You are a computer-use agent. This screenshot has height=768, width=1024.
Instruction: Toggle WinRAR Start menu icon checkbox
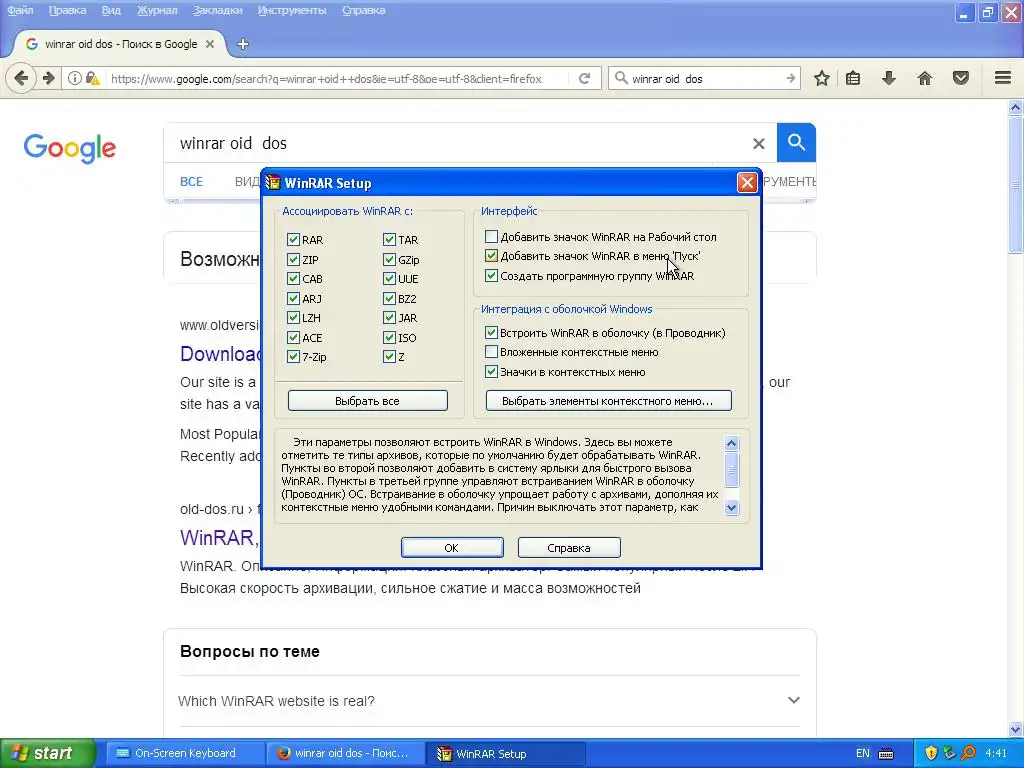pyautogui.click(x=491, y=256)
